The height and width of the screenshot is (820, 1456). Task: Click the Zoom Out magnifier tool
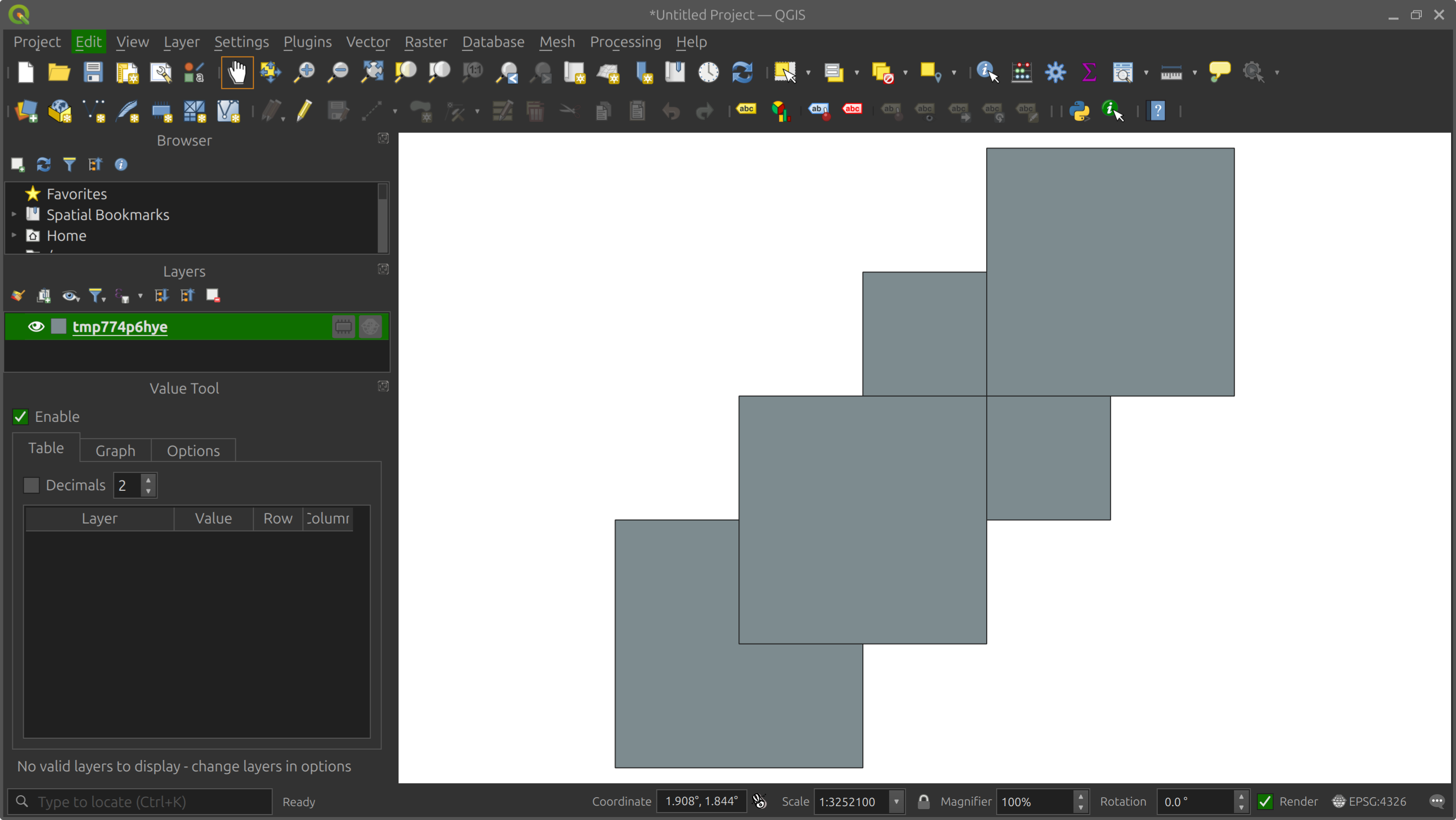338,72
